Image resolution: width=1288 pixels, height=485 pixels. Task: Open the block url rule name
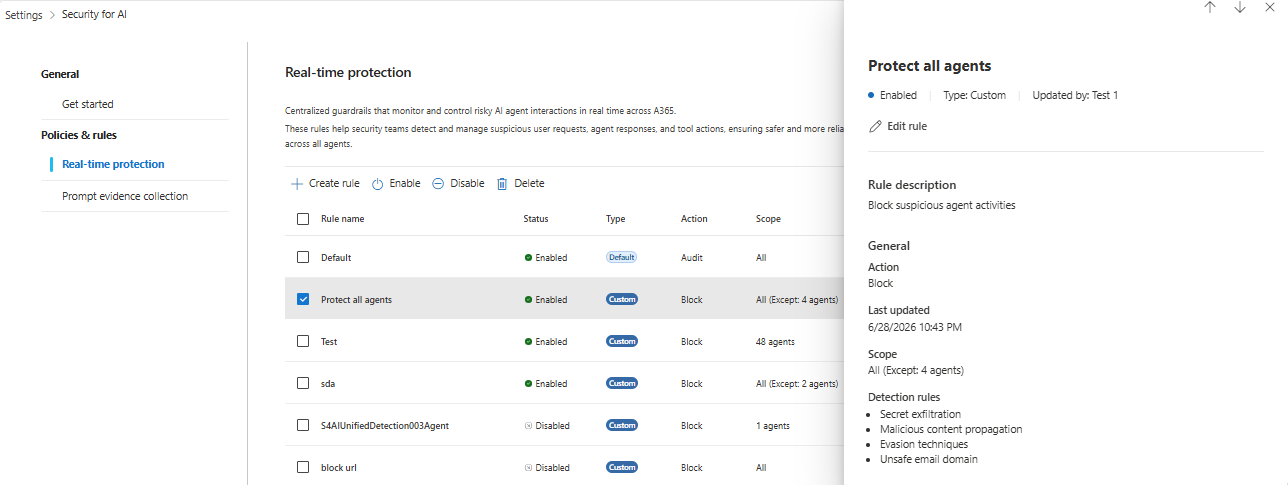click(x=340, y=467)
